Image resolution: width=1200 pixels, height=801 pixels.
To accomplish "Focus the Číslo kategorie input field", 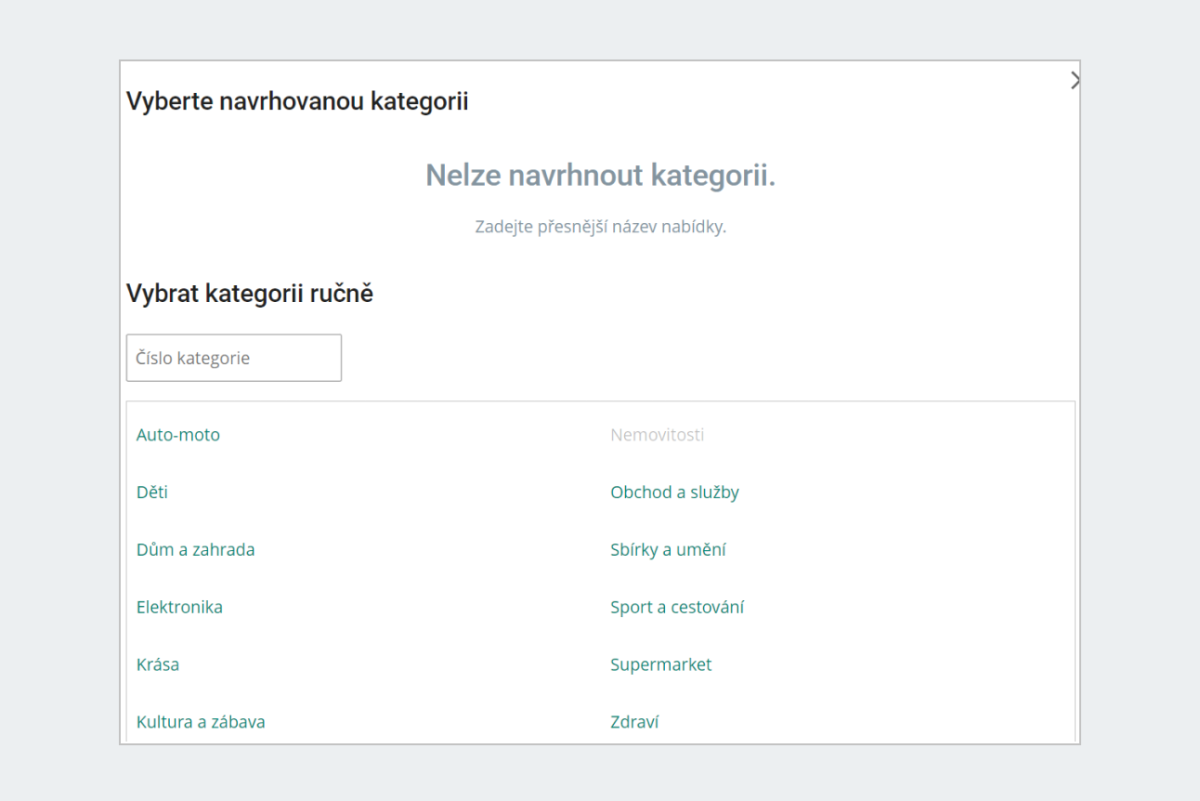I will (x=234, y=358).
